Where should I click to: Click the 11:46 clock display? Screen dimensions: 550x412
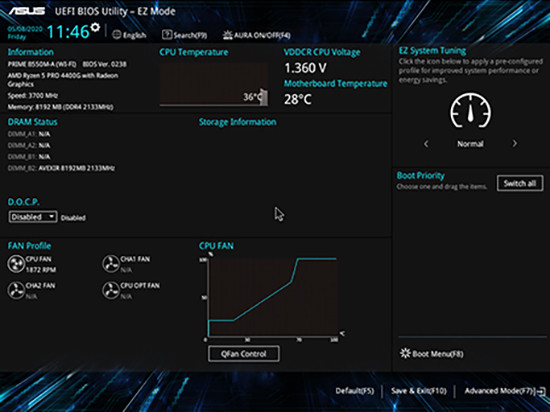(x=68, y=32)
